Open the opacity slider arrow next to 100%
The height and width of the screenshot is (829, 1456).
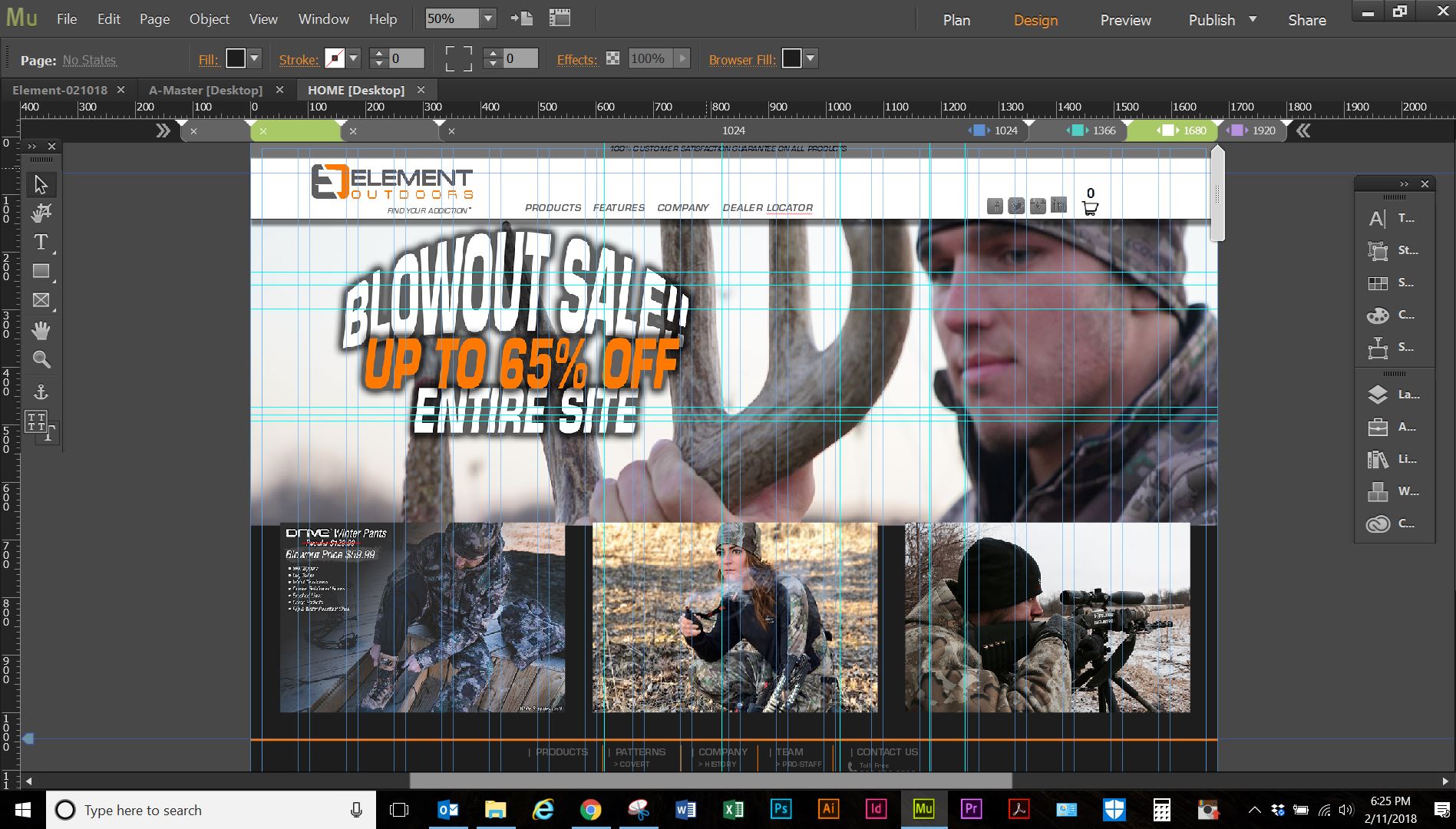point(682,58)
